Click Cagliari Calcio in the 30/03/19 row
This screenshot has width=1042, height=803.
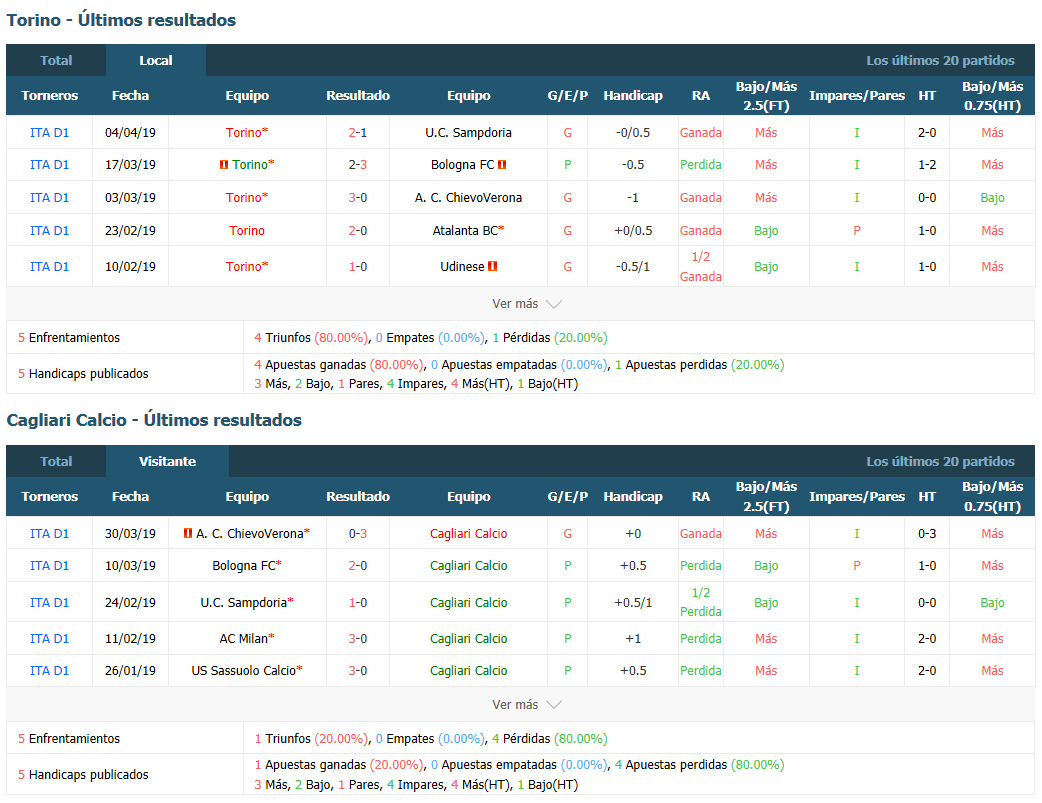pyautogui.click(x=469, y=534)
